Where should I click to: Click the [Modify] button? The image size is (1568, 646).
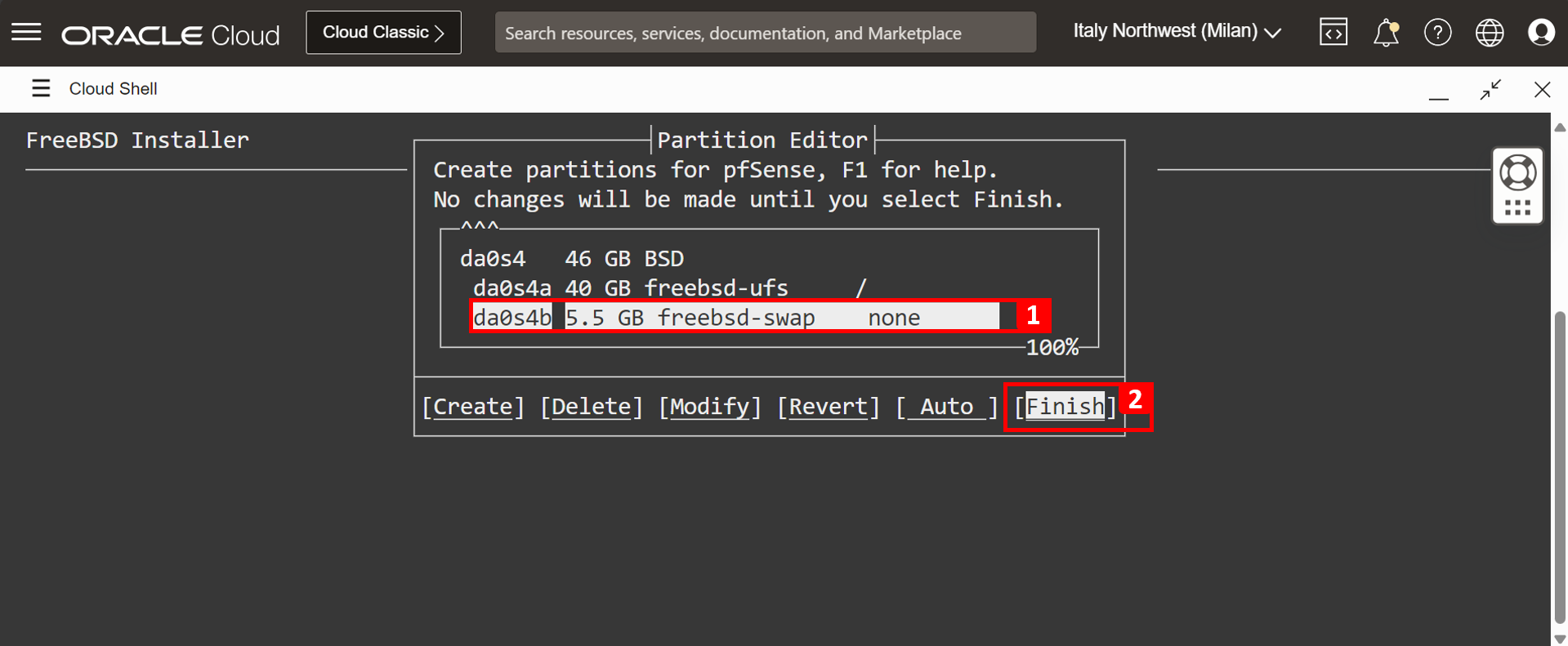(x=710, y=407)
